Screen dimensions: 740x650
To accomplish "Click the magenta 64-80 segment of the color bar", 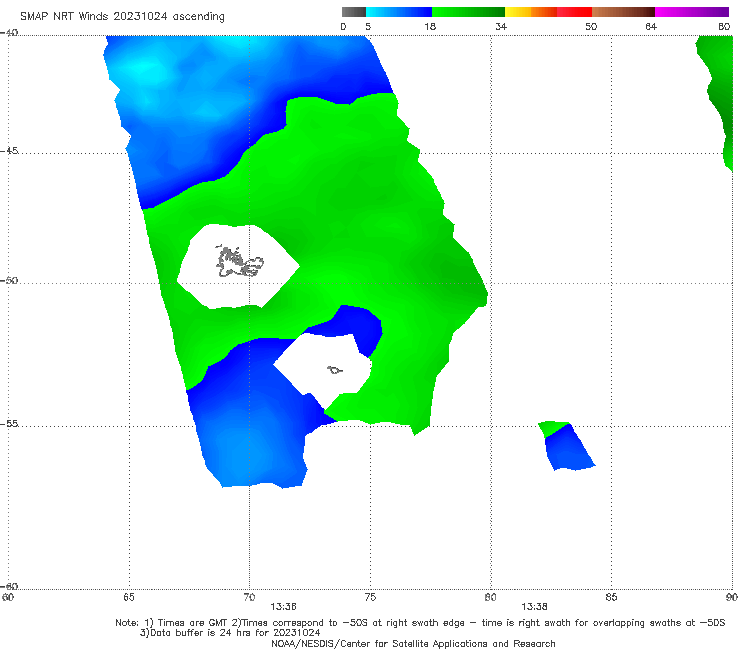I will click(x=692, y=12).
